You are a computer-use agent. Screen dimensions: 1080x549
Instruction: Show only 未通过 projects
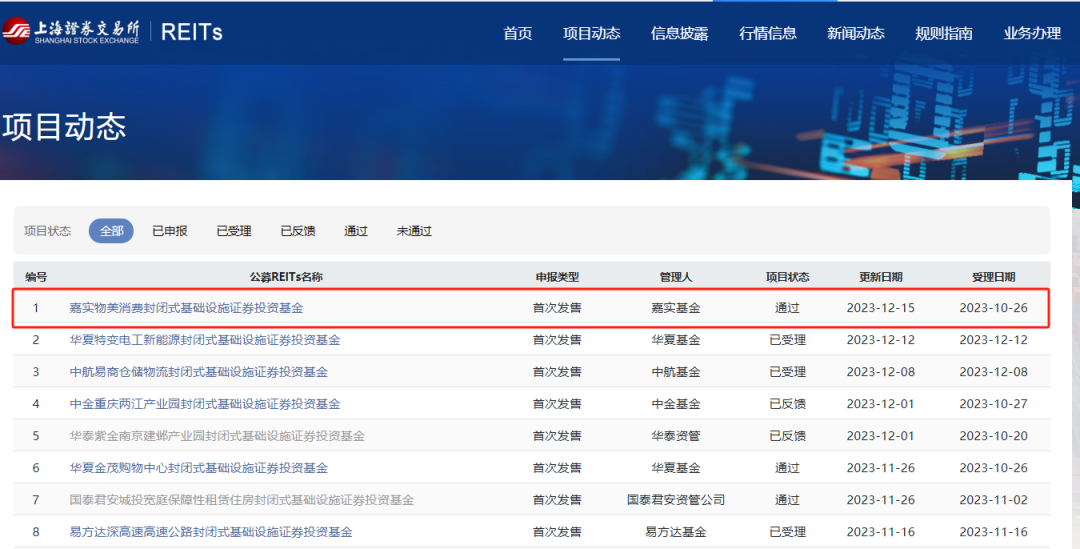[414, 231]
